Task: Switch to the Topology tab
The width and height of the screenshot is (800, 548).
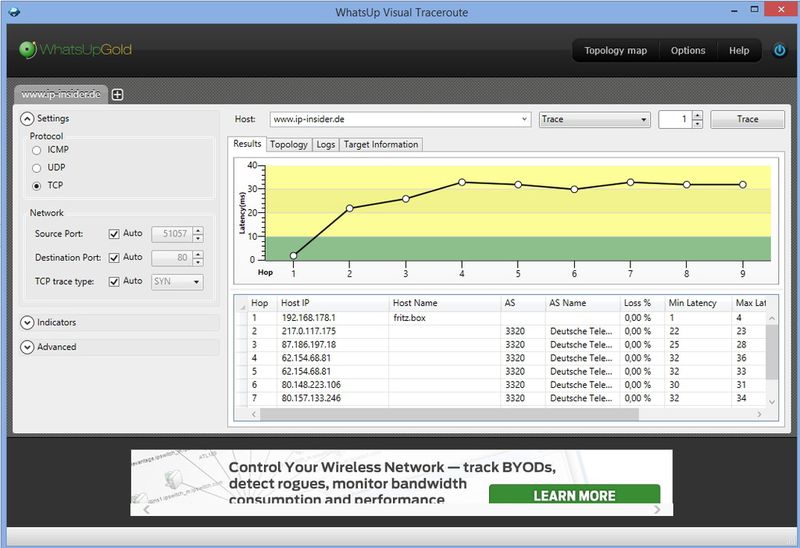Action: pyautogui.click(x=289, y=145)
